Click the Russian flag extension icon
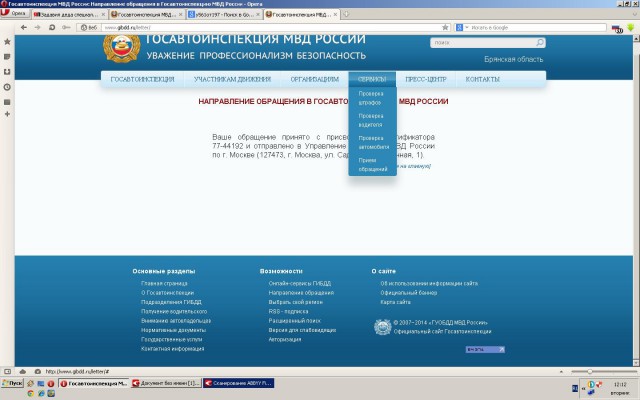The height and width of the screenshot is (400, 640). click(617, 28)
